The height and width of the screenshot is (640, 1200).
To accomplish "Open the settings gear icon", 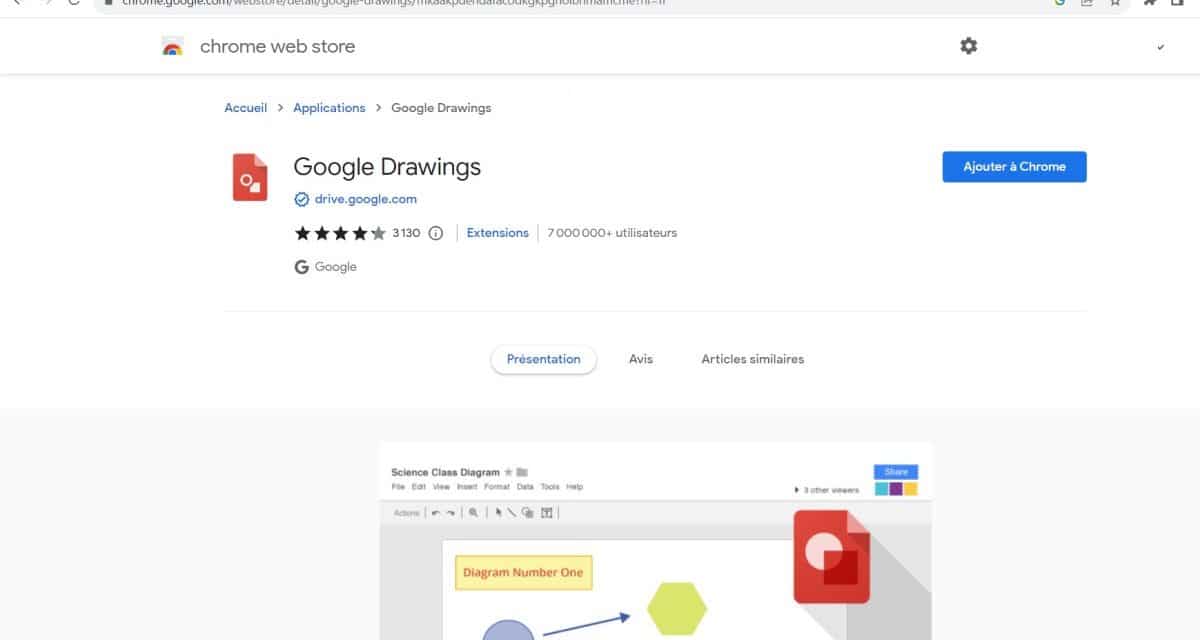I will (x=968, y=46).
